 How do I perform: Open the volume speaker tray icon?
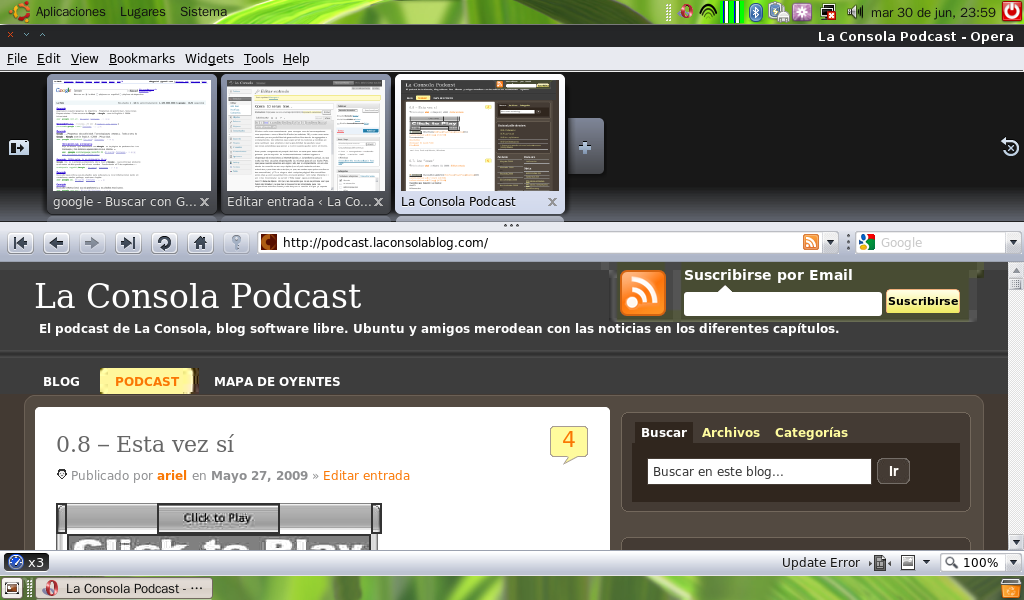click(x=854, y=12)
